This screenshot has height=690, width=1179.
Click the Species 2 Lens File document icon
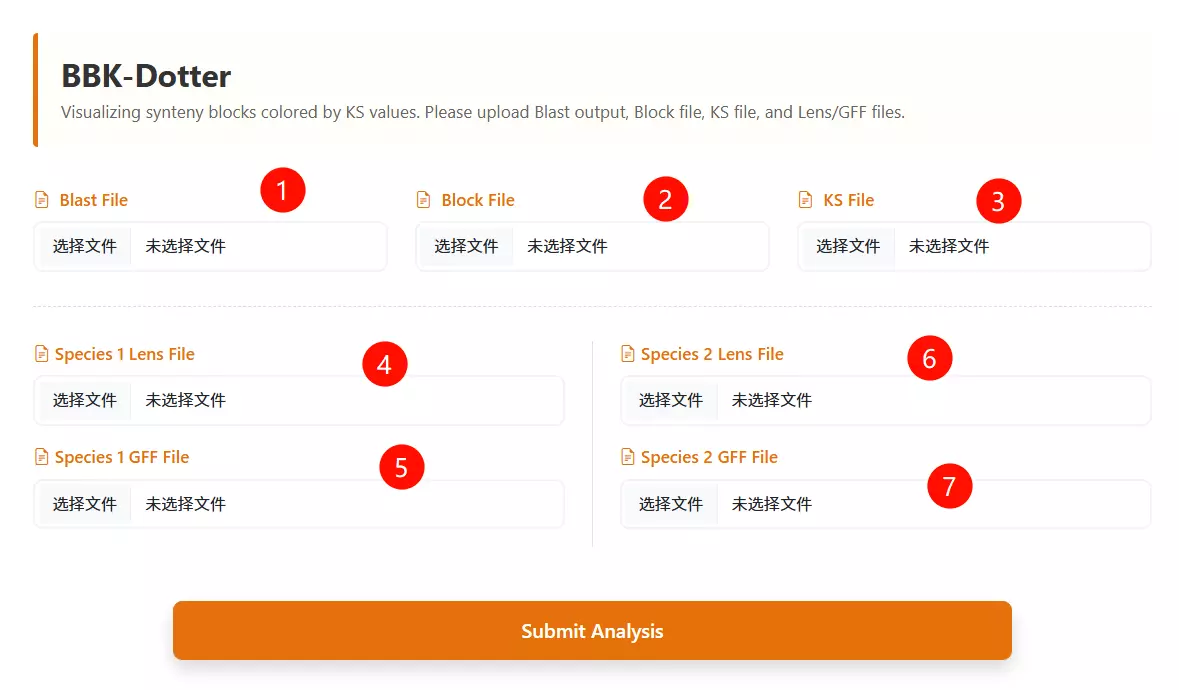pyautogui.click(x=628, y=354)
